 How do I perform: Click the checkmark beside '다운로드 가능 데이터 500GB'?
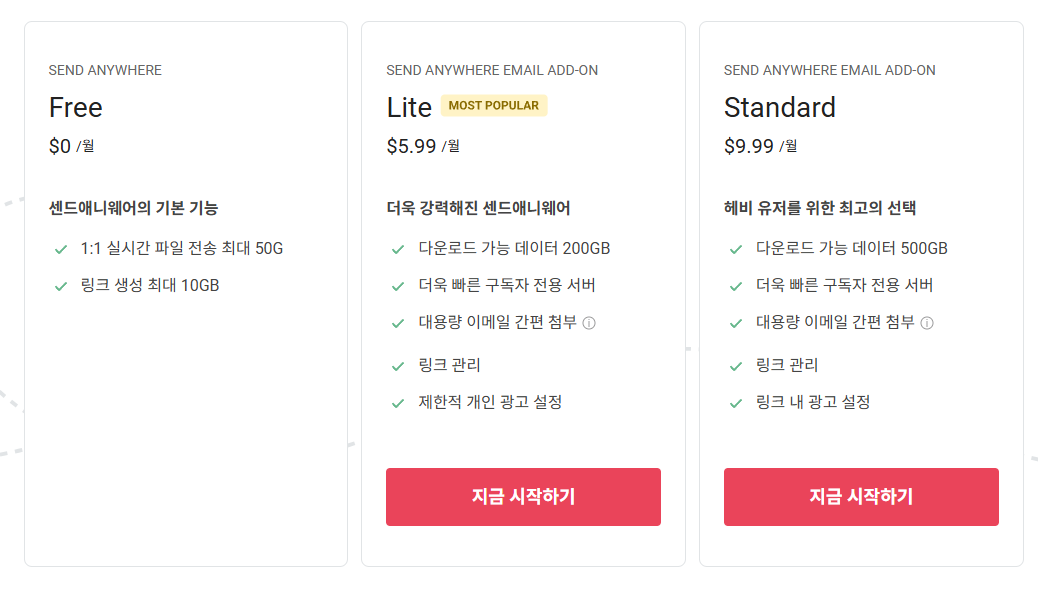click(x=736, y=249)
